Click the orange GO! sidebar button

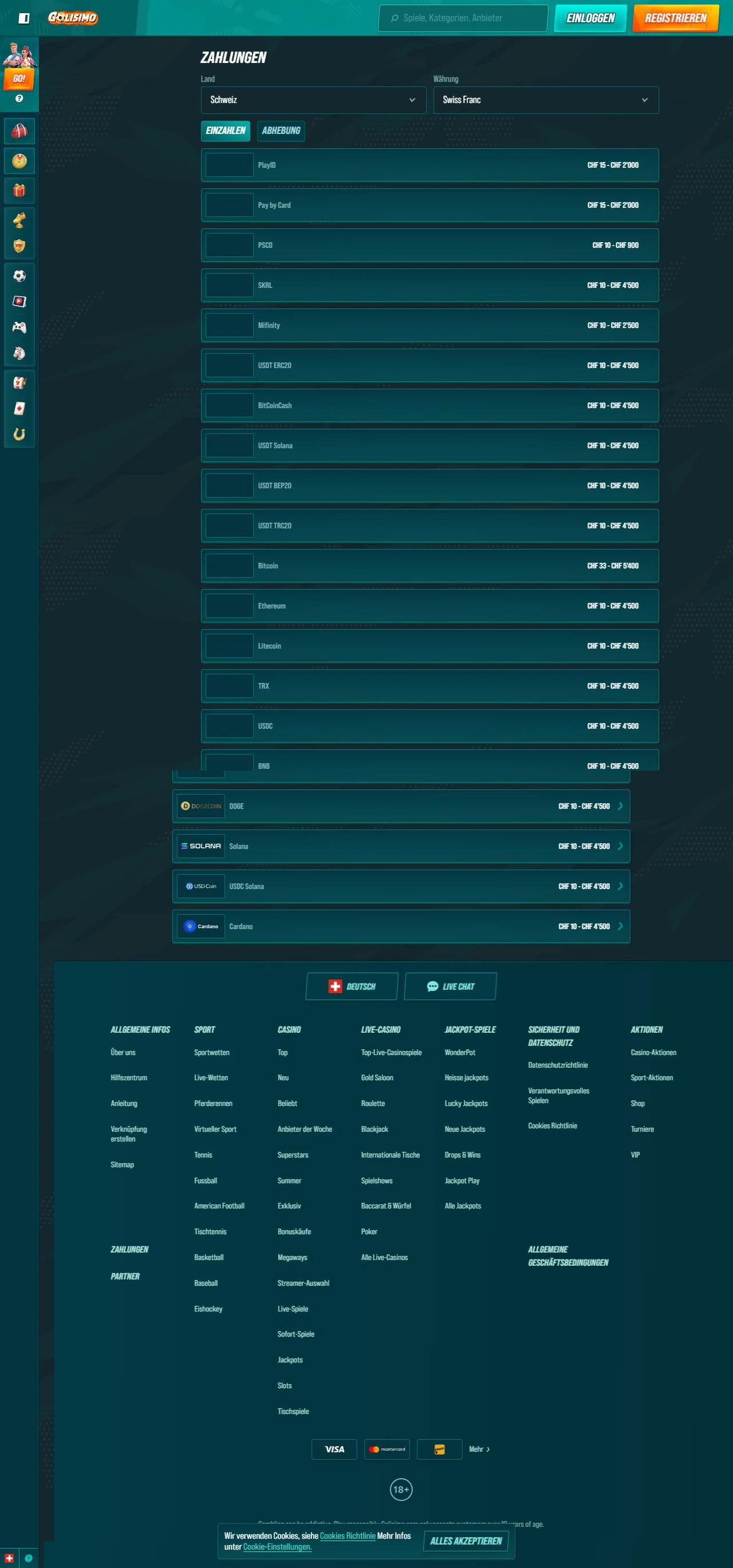(x=19, y=78)
